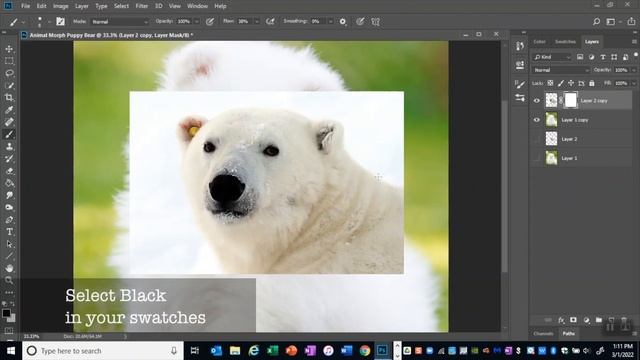Switch to the Swatches tab
This screenshot has height=360, width=640.
pyautogui.click(x=565, y=42)
